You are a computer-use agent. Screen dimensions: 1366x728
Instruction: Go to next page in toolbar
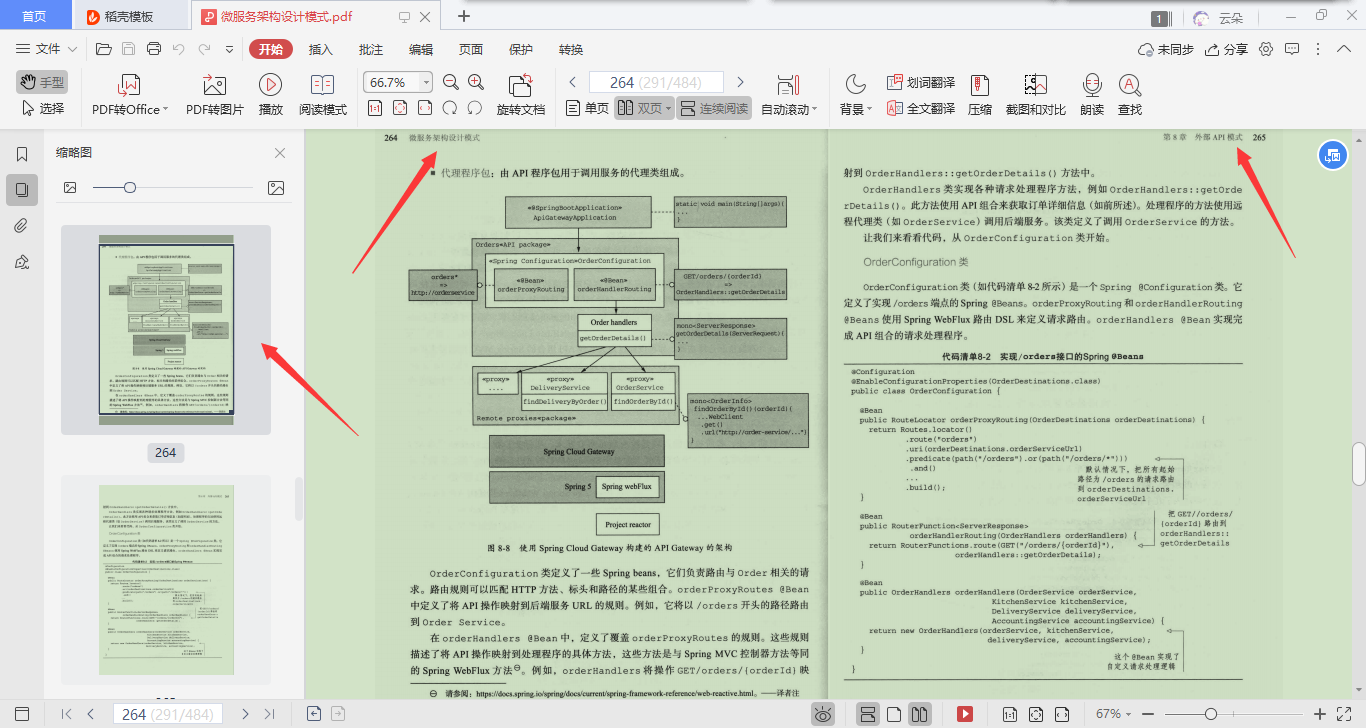[x=740, y=82]
